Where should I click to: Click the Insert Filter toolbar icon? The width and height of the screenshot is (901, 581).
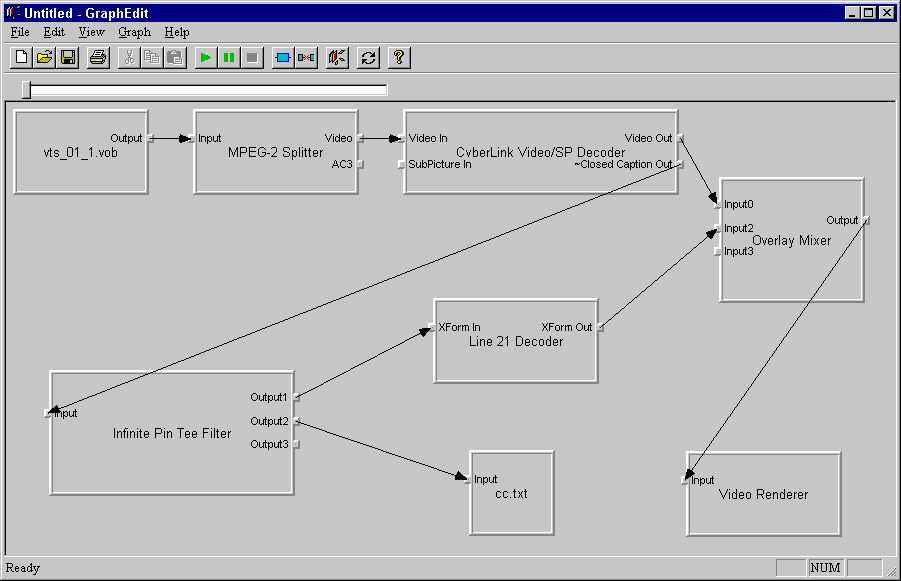click(x=283, y=57)
